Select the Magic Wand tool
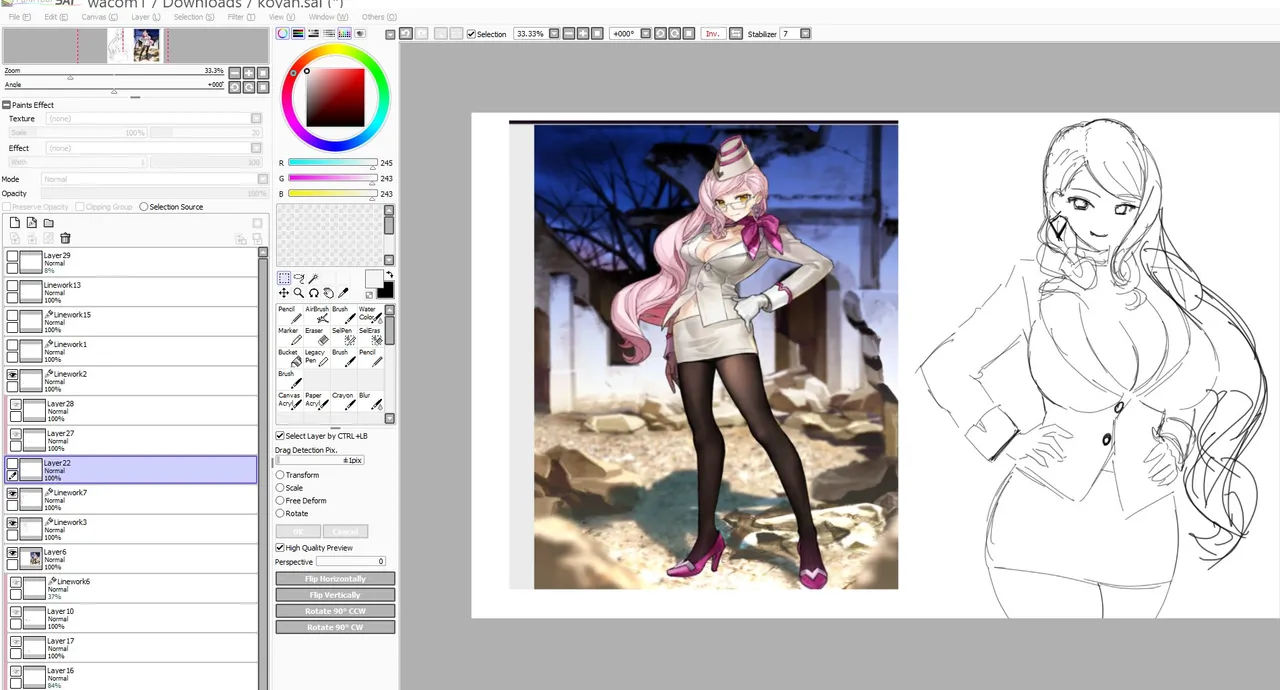Viewport: 1280px width, 690px height. click(313, 279)
